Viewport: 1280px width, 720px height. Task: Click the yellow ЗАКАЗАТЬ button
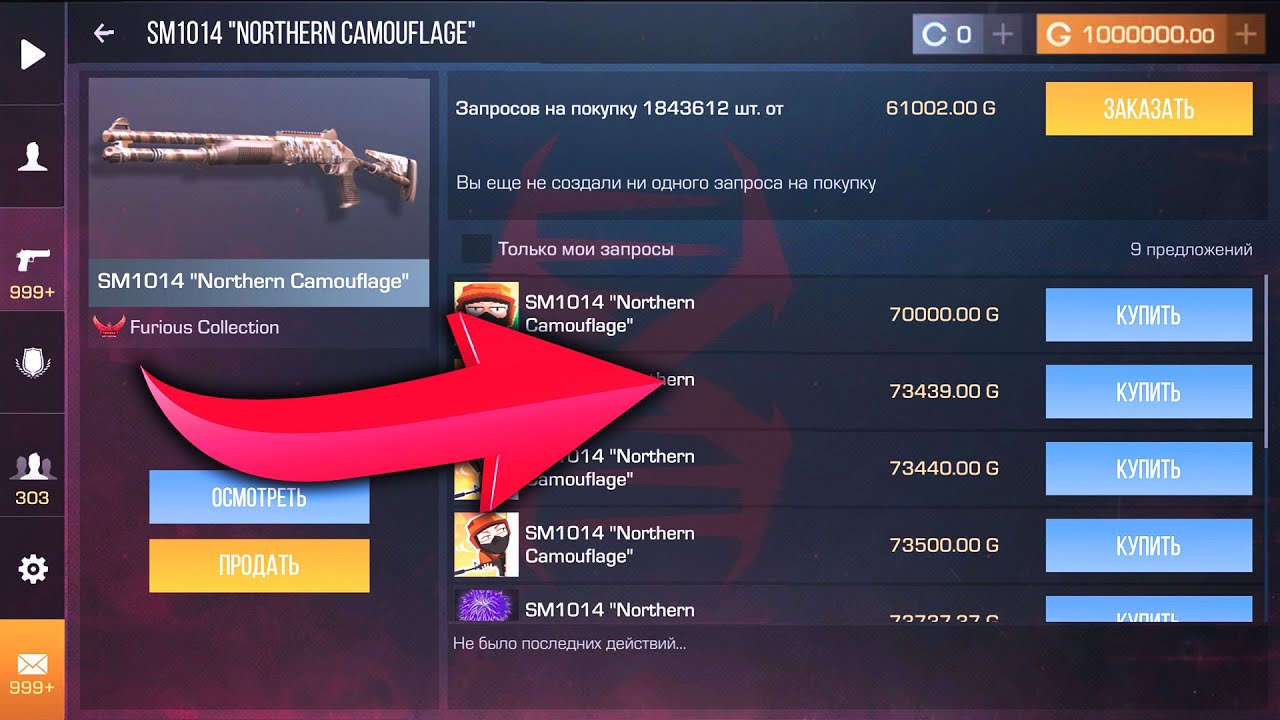coord(1149,109)
